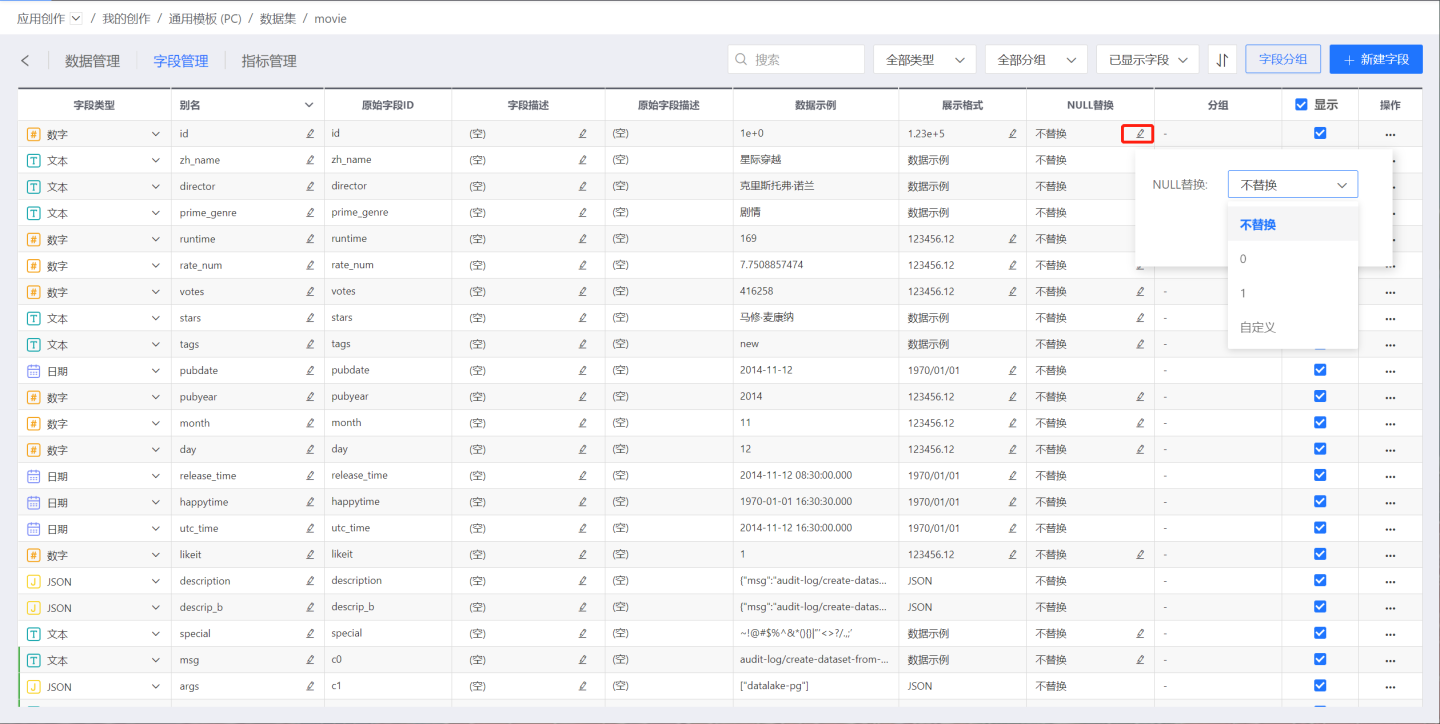Uncheck display checkbox for id row
Viewport: 1440px width, 724px height.
point(1319,133)
